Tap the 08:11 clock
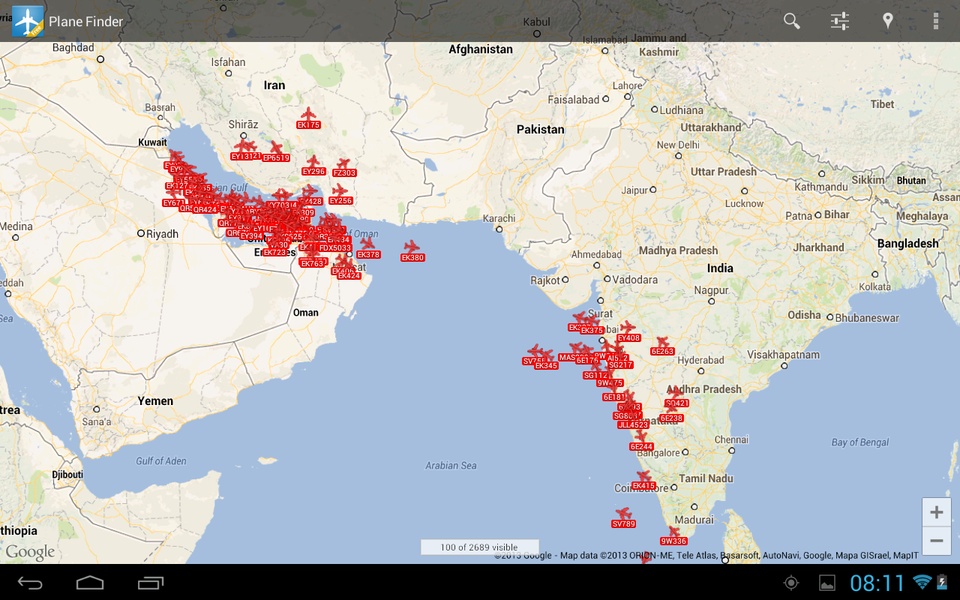 pos(877,582)
